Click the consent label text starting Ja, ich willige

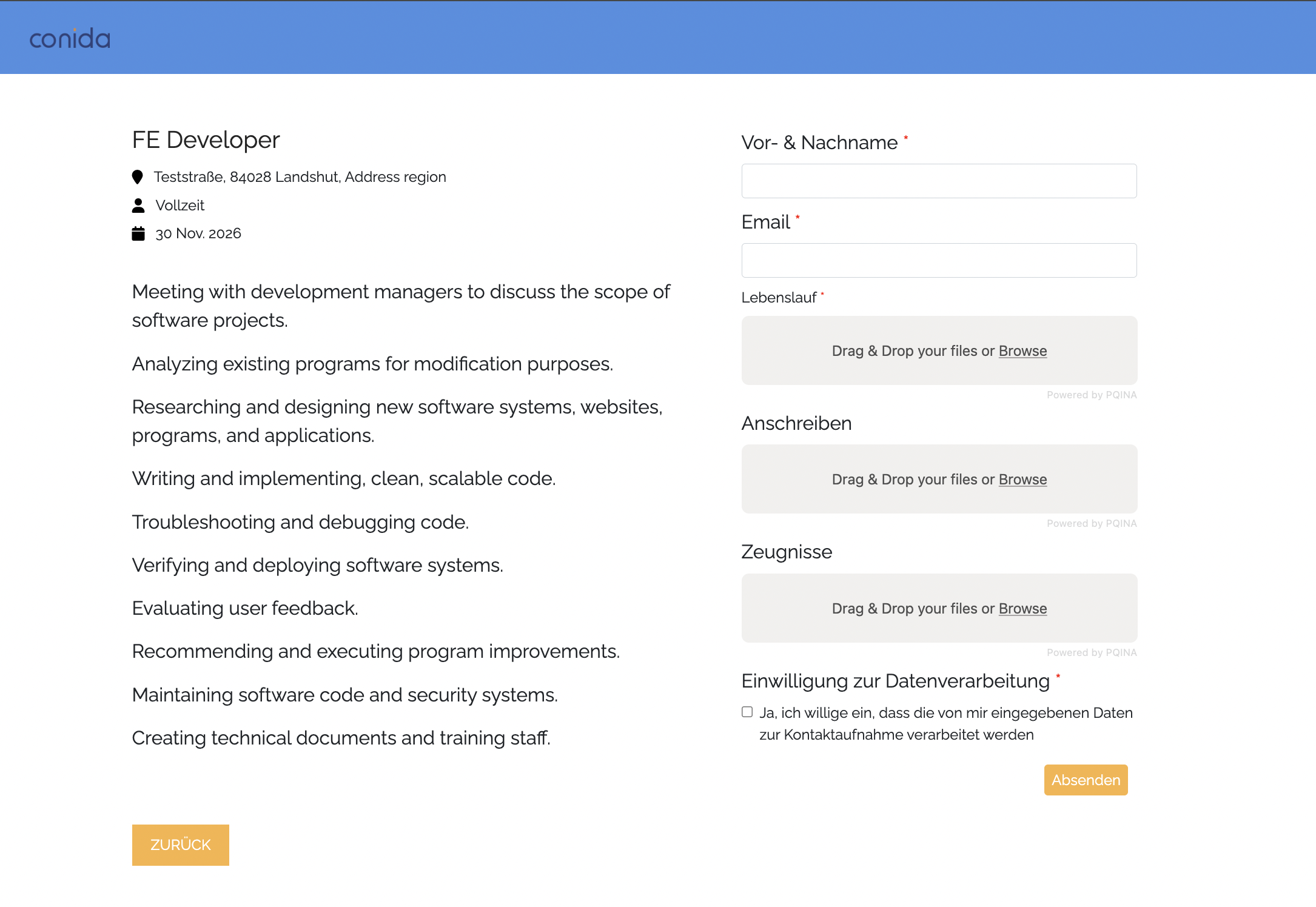(x=946, y=724)
